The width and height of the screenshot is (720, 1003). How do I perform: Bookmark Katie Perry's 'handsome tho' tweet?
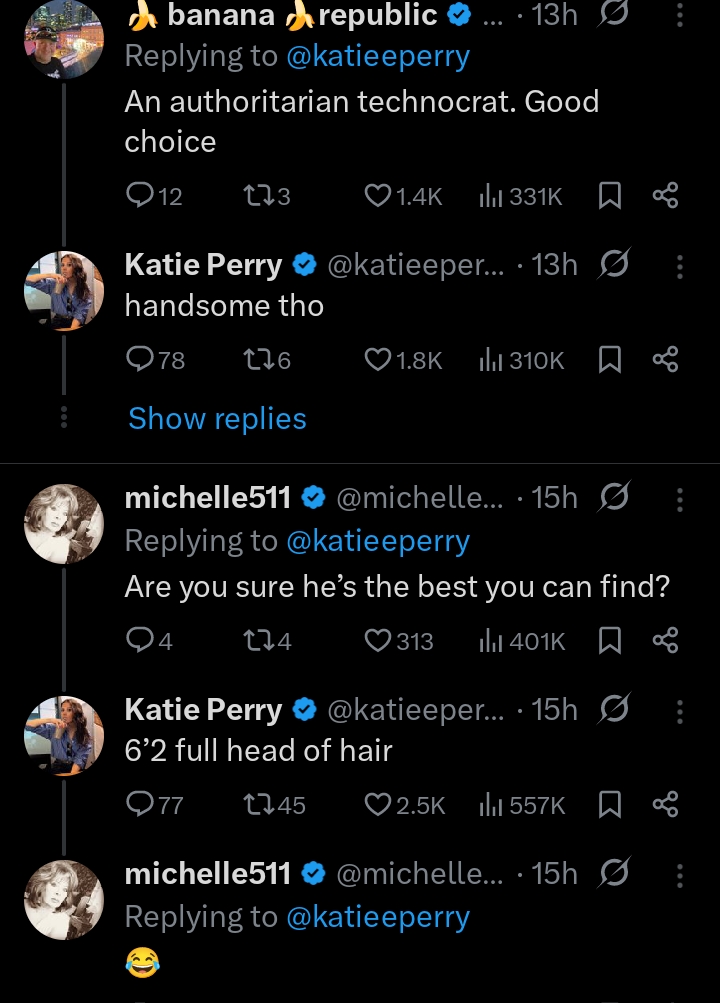pyautogui.click(x=609, y=359)
